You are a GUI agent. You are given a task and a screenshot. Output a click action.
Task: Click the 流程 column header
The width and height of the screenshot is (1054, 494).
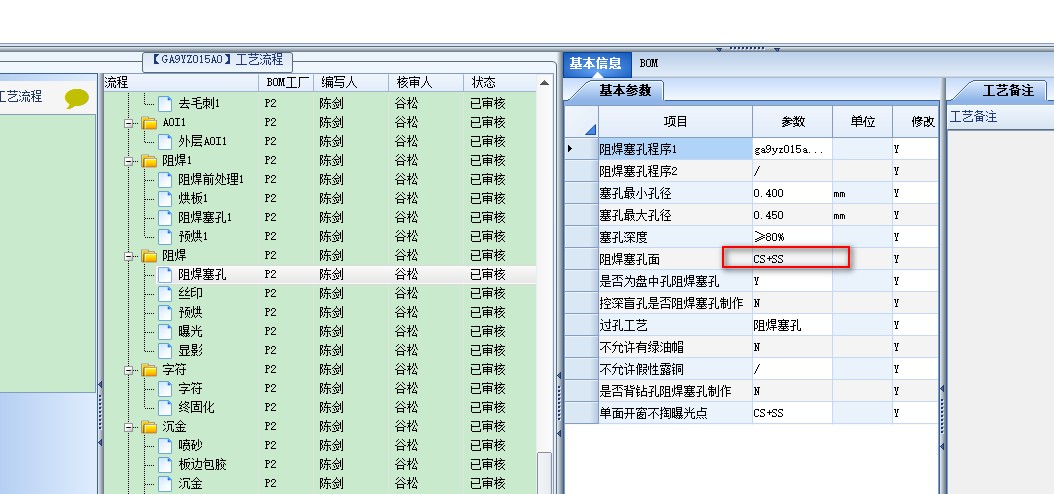[181, 83]
